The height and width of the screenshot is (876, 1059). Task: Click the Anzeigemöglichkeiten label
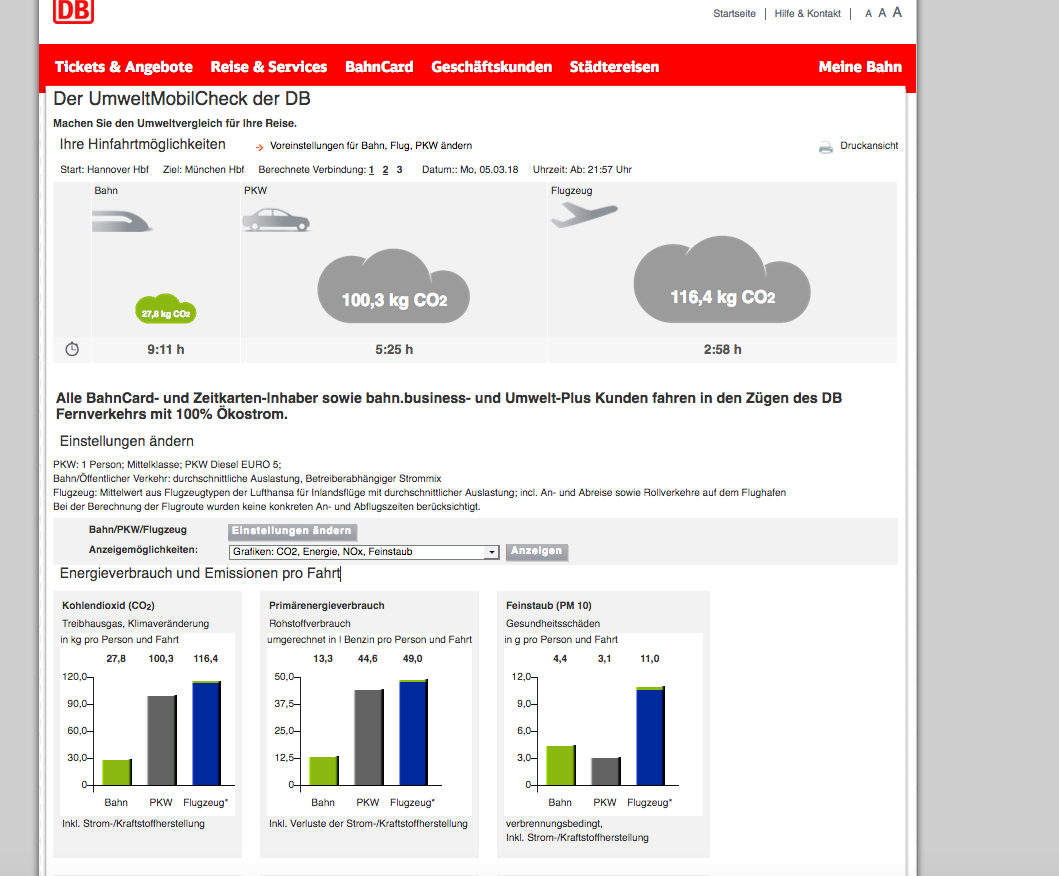click(x=143, y=550)
